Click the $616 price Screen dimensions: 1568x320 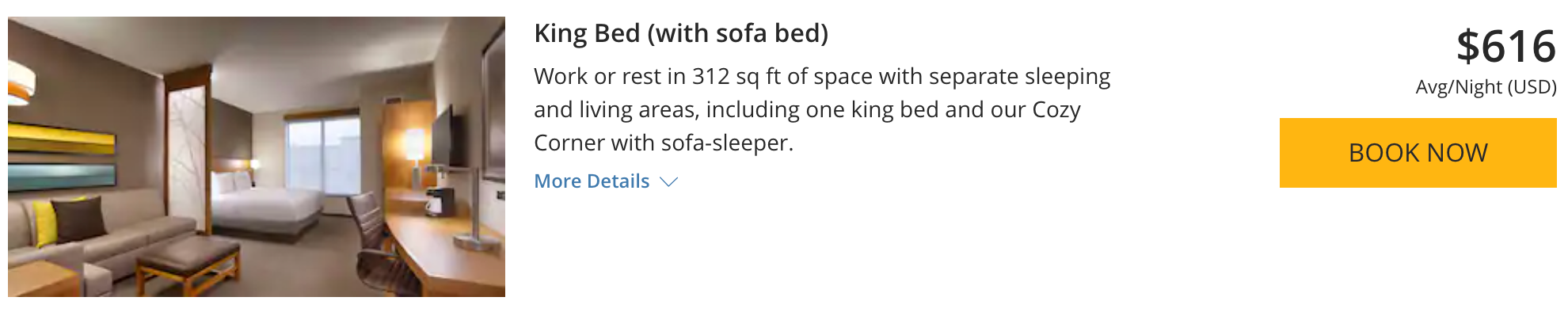pos(1505,47)
